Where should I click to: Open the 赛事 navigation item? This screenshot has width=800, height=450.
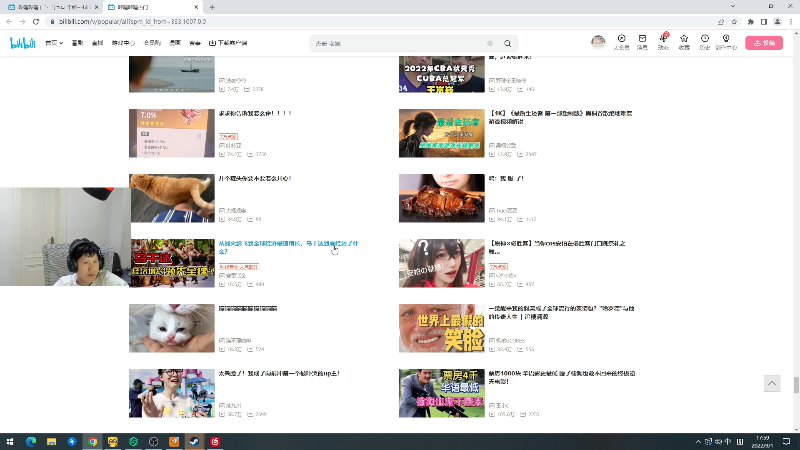click(x=195, y=43)
